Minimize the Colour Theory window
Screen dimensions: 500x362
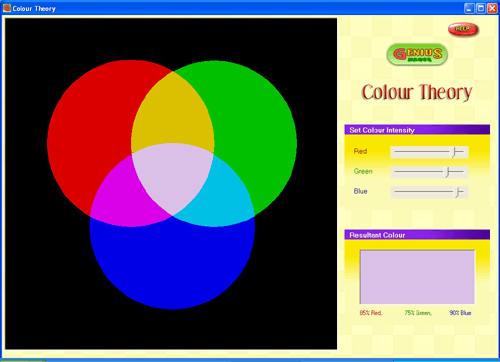[469, 8]
